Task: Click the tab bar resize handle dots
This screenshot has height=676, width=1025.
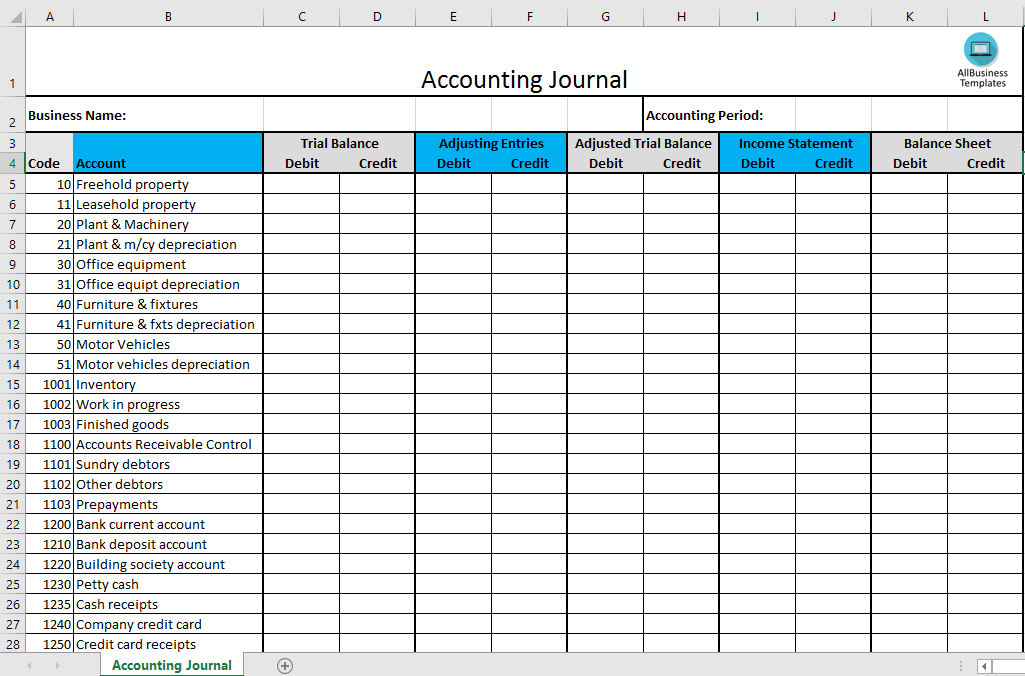Action: pyautogui.click(x=961, y=666)
